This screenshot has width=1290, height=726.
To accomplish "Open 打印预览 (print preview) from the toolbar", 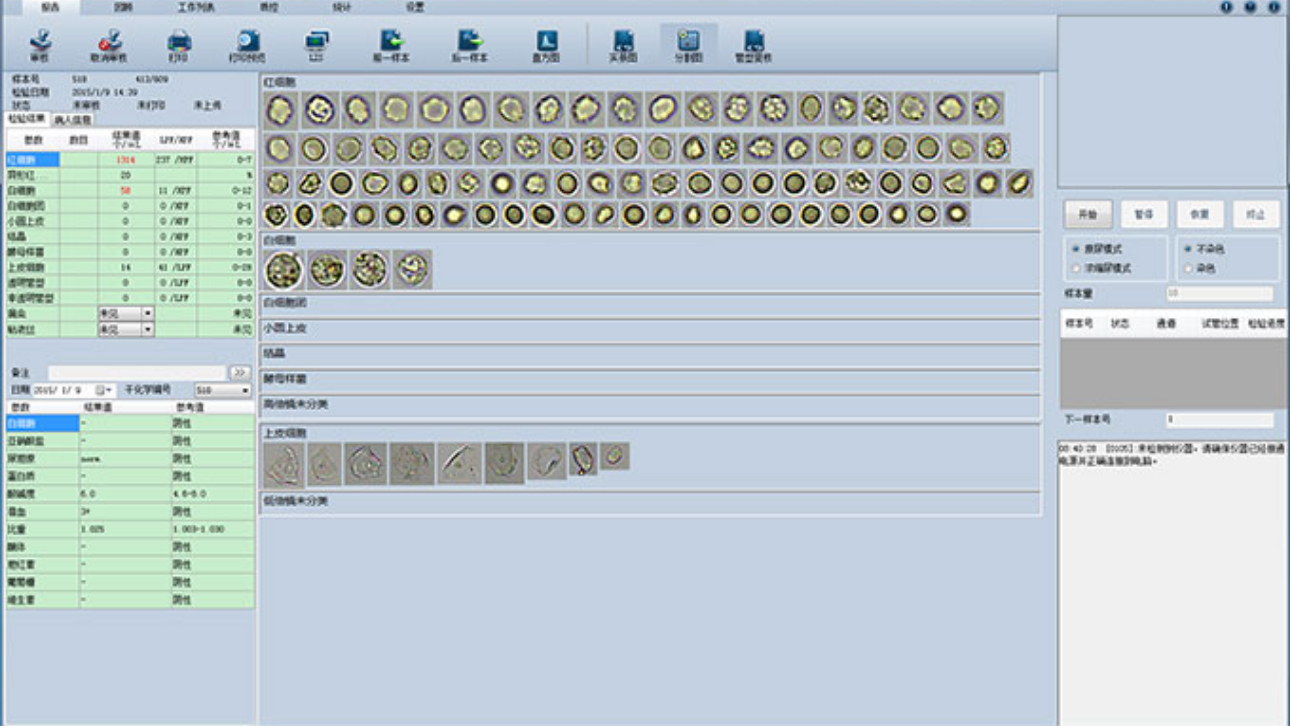I will (247, 45).
